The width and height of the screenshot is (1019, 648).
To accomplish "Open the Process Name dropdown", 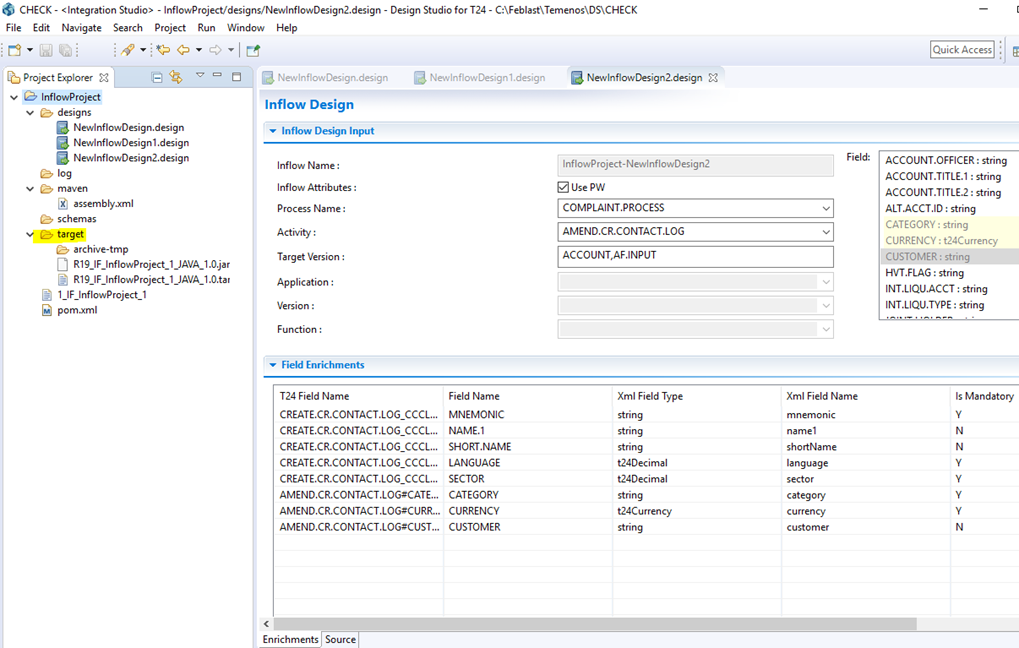I will pyautogui.click(x=825, y=208).
